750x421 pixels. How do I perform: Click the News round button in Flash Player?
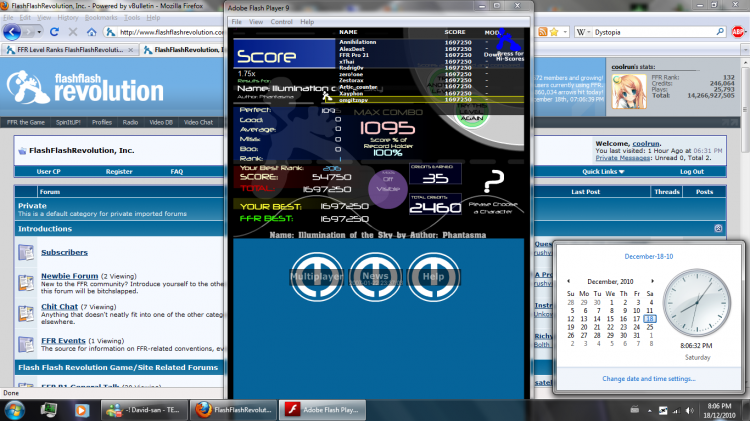[x=375, y=277]
